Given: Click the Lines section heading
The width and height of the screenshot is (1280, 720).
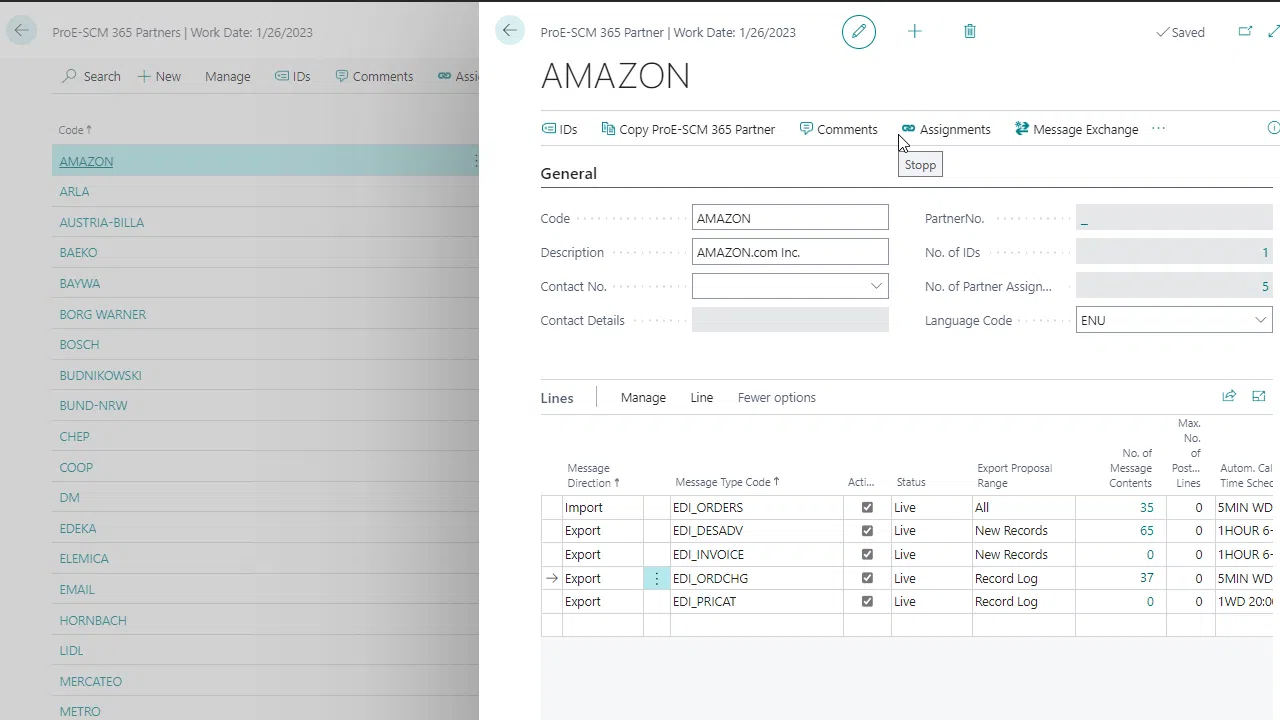Looking at the screenshot, I should [557, 398].
